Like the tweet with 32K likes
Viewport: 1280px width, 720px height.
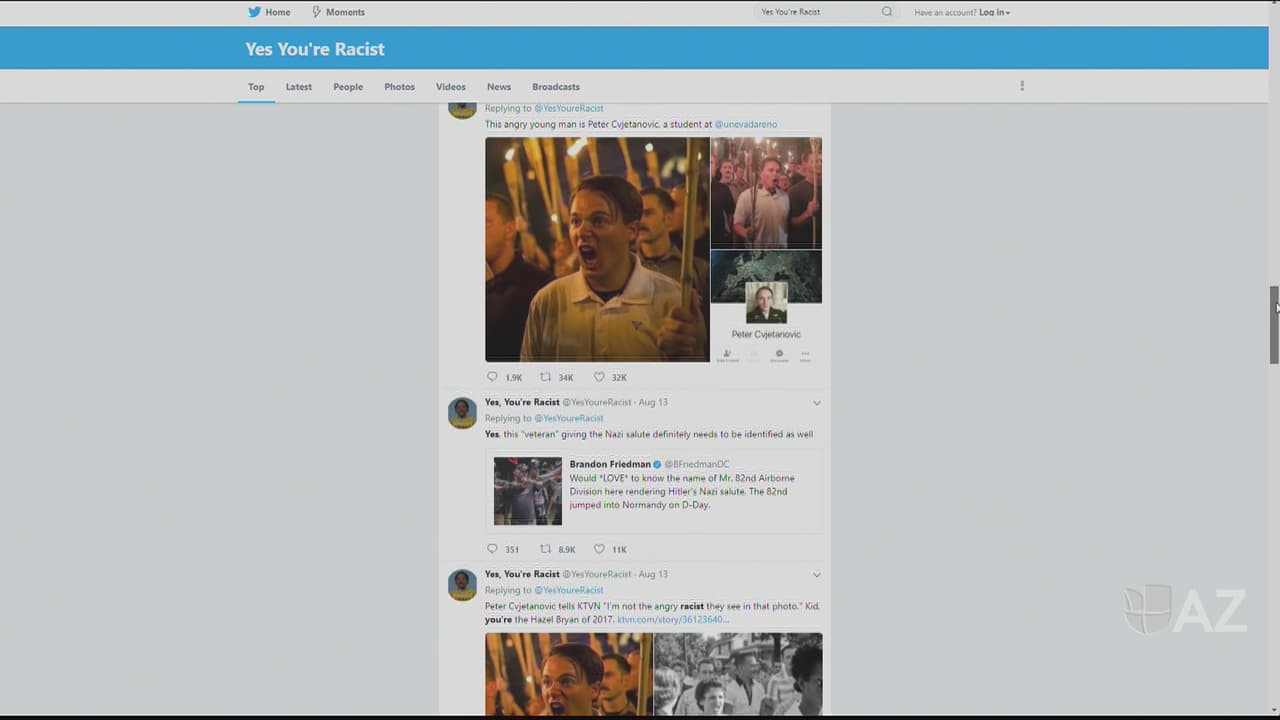click(599, 377)
